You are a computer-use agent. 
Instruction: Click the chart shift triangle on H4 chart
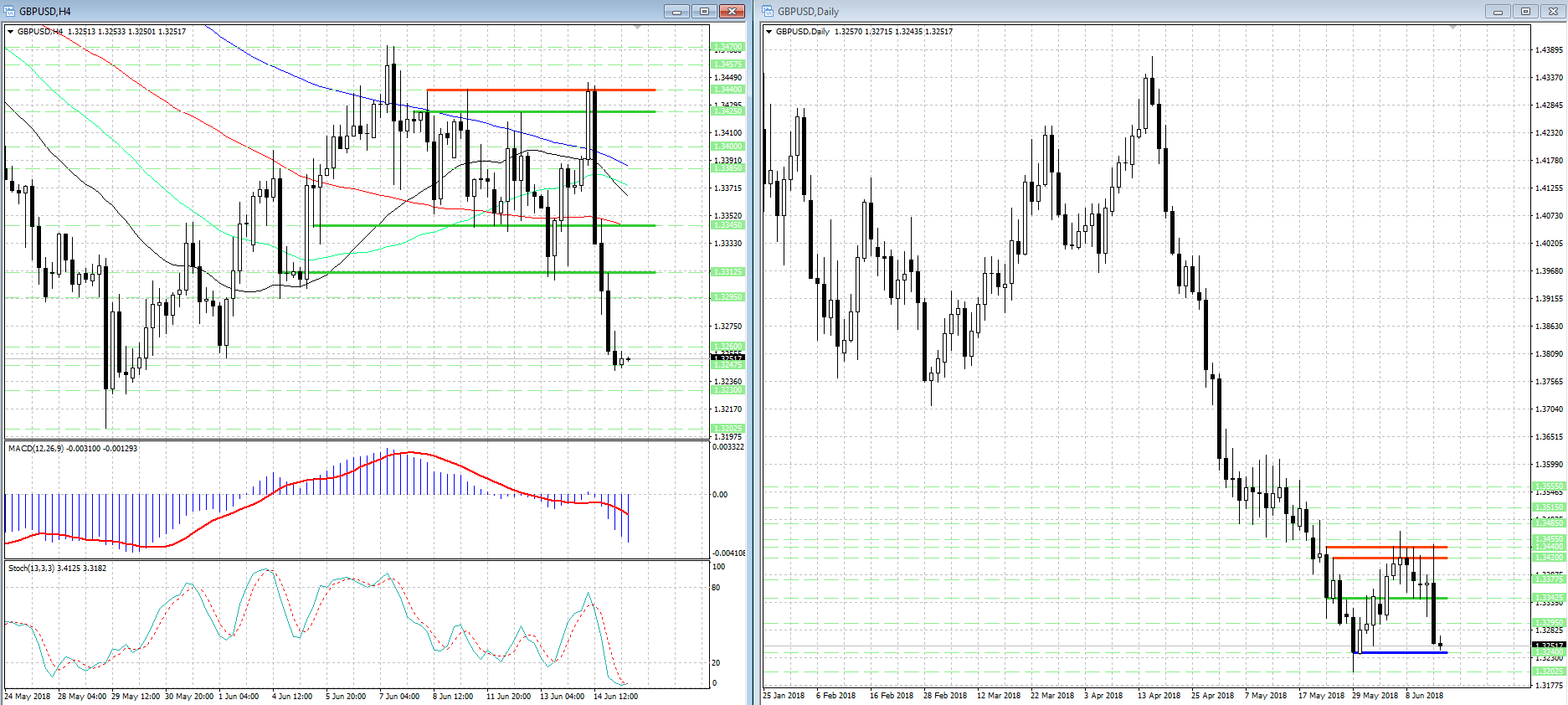[x=637, y=28]
